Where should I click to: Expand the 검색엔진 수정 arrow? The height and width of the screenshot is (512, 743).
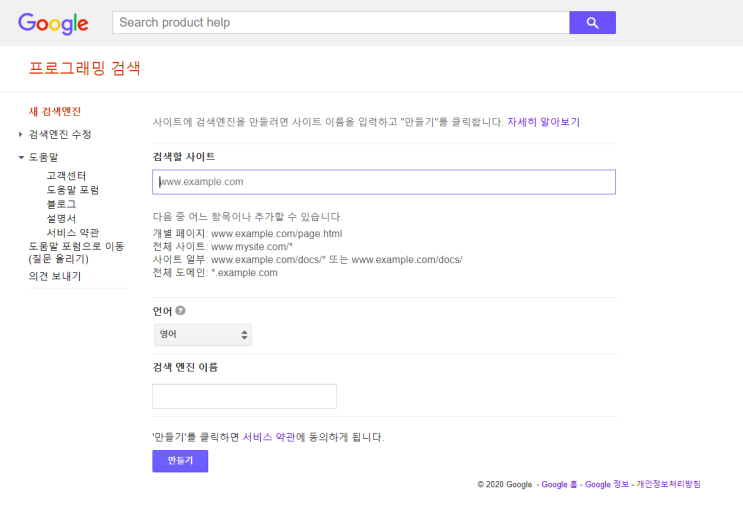(20, 135)
